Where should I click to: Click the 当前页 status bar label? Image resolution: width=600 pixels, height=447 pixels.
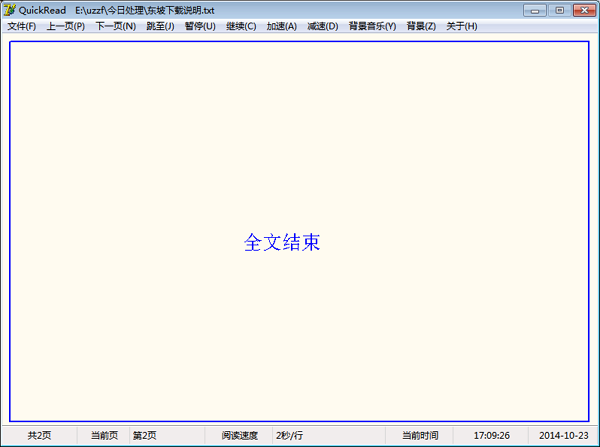[x=104, y=436]
